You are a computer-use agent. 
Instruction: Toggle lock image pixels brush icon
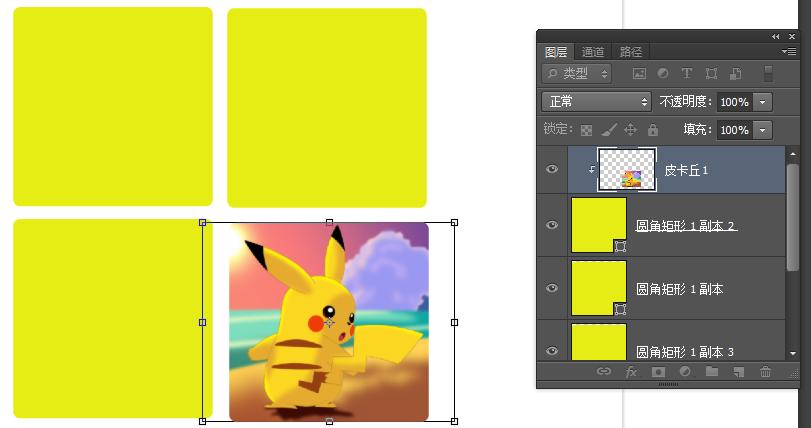(609, 129)
